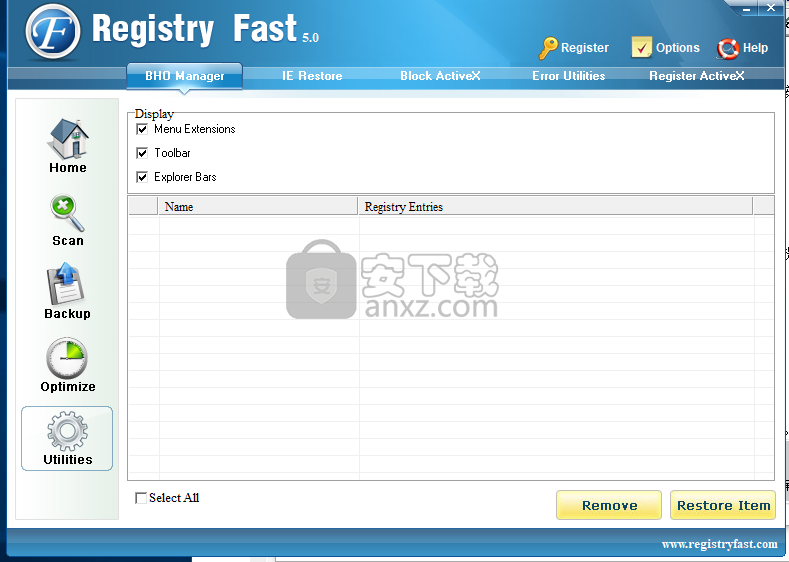Open Help via the lifebuoy icon
Image resolution: width=789 pixels, height=562 pixels.
pos(728,48)
